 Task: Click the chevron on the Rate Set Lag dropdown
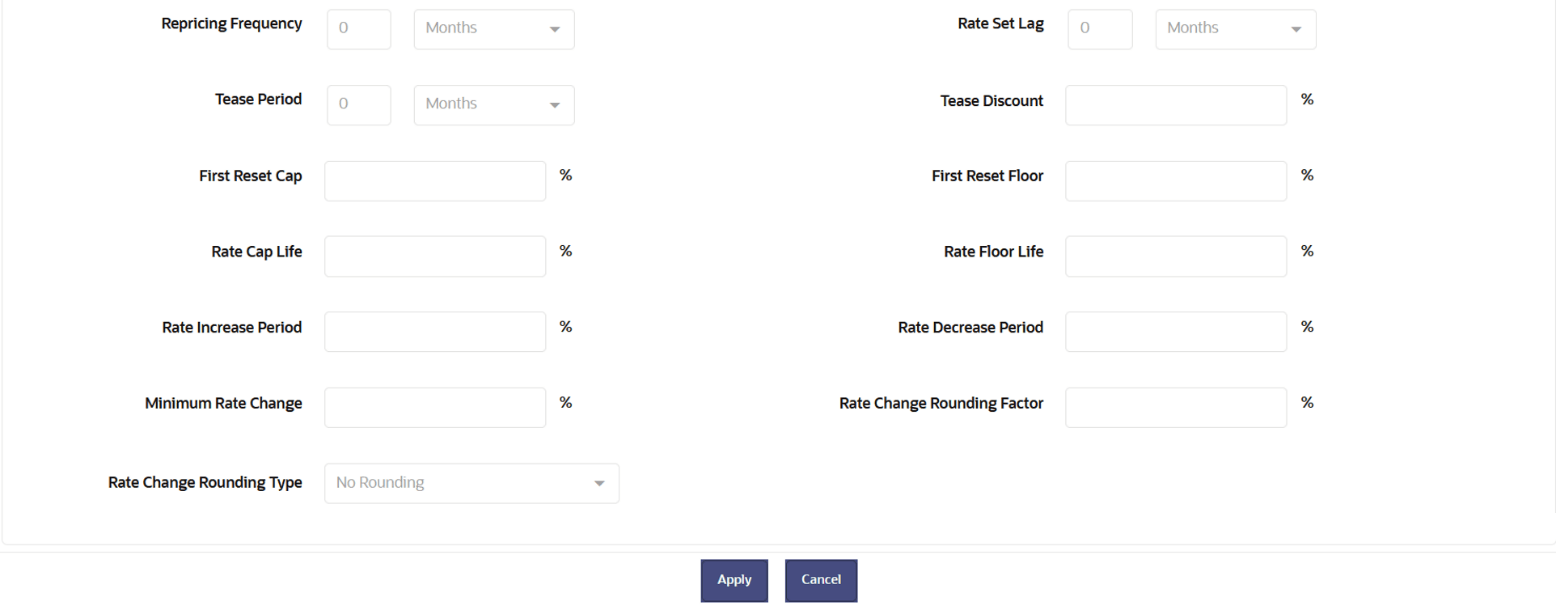[x=1297, y=29]
